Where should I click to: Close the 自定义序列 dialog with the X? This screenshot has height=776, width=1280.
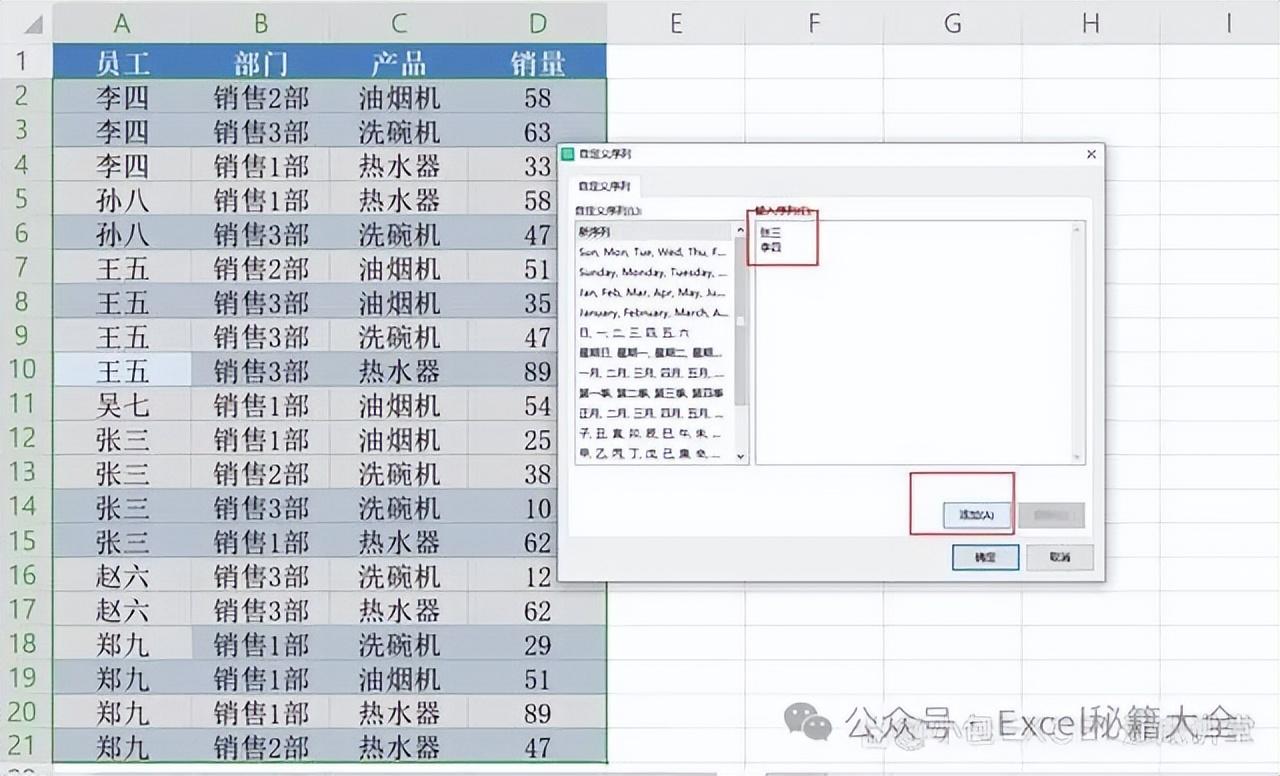[1091, 154]
